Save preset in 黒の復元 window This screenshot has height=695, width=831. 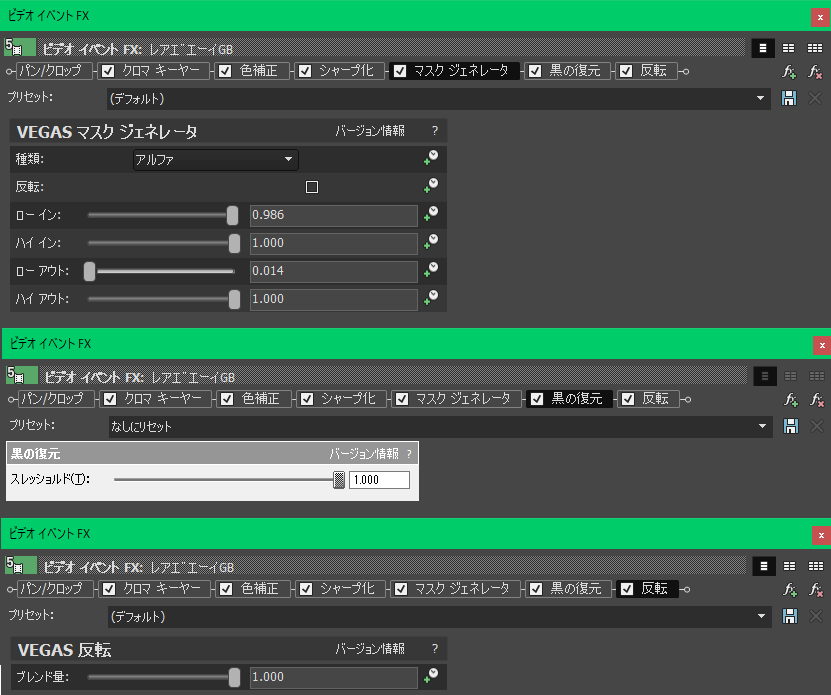tap(791, 426)
